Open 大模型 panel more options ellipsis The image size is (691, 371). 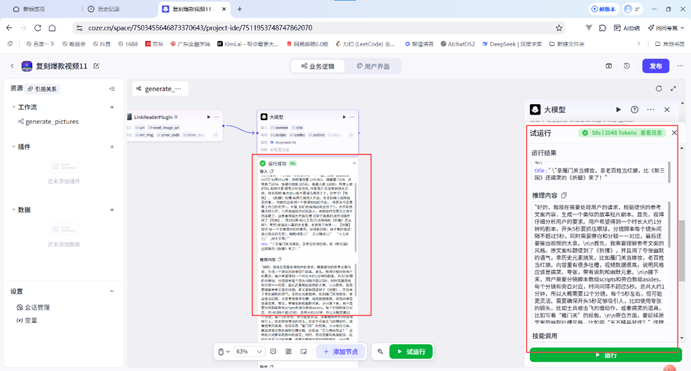650,110
